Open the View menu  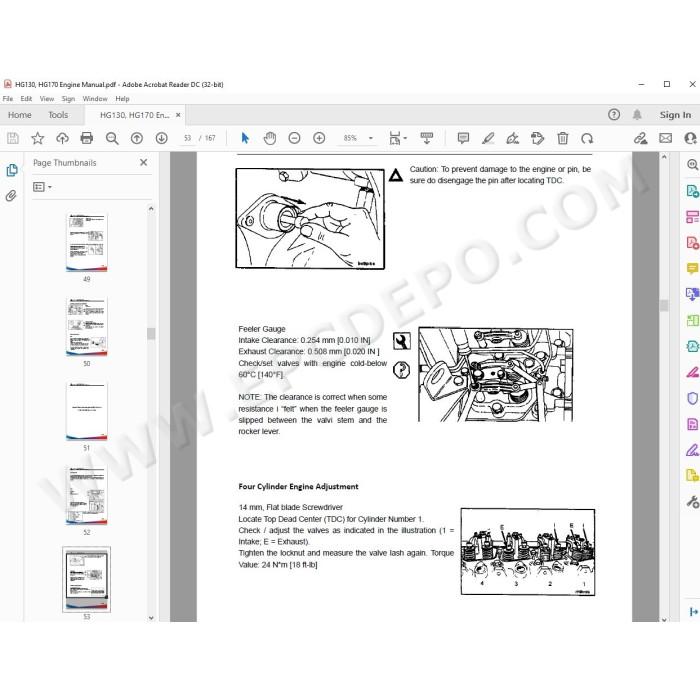tap(46, 99)
